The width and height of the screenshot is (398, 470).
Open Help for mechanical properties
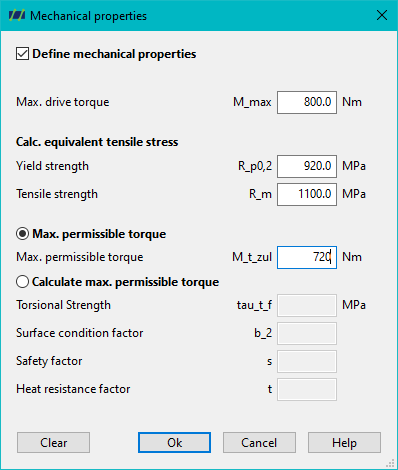point(344,443)
